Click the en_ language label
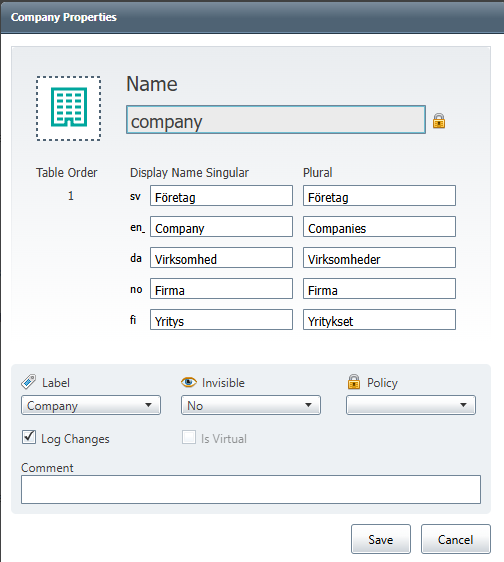Image resolution: width=504 pixels, height=562 pixels. (137, 227)
